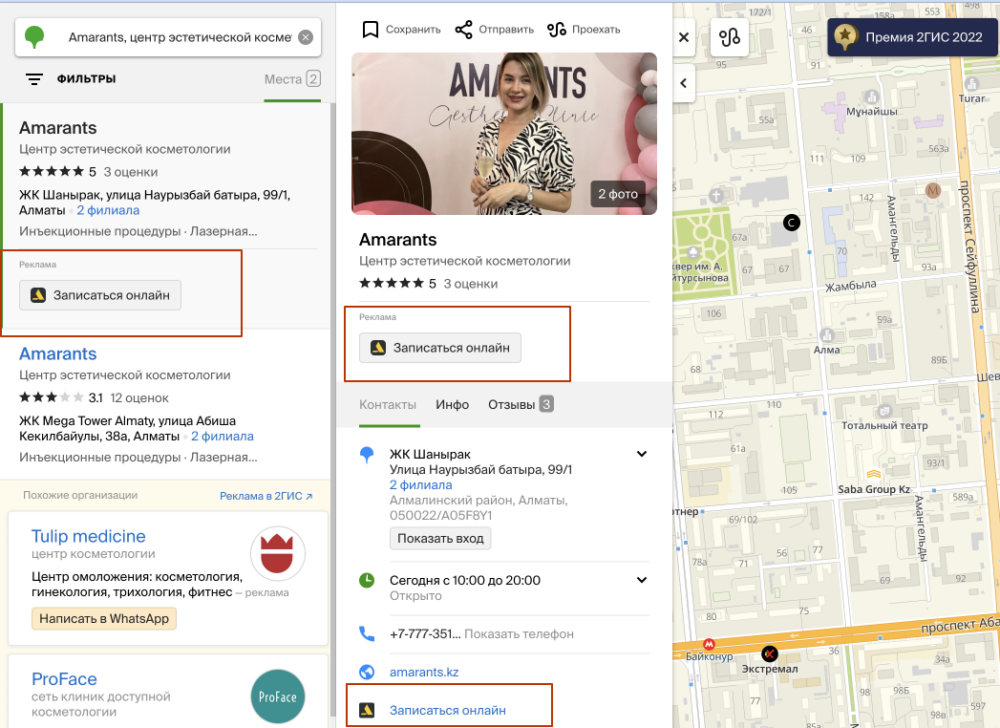The width and height of the screenshot is (1000, 728).
Task: Follow the Реклама в 2ГИС link
Action: [x=266, y=496]
